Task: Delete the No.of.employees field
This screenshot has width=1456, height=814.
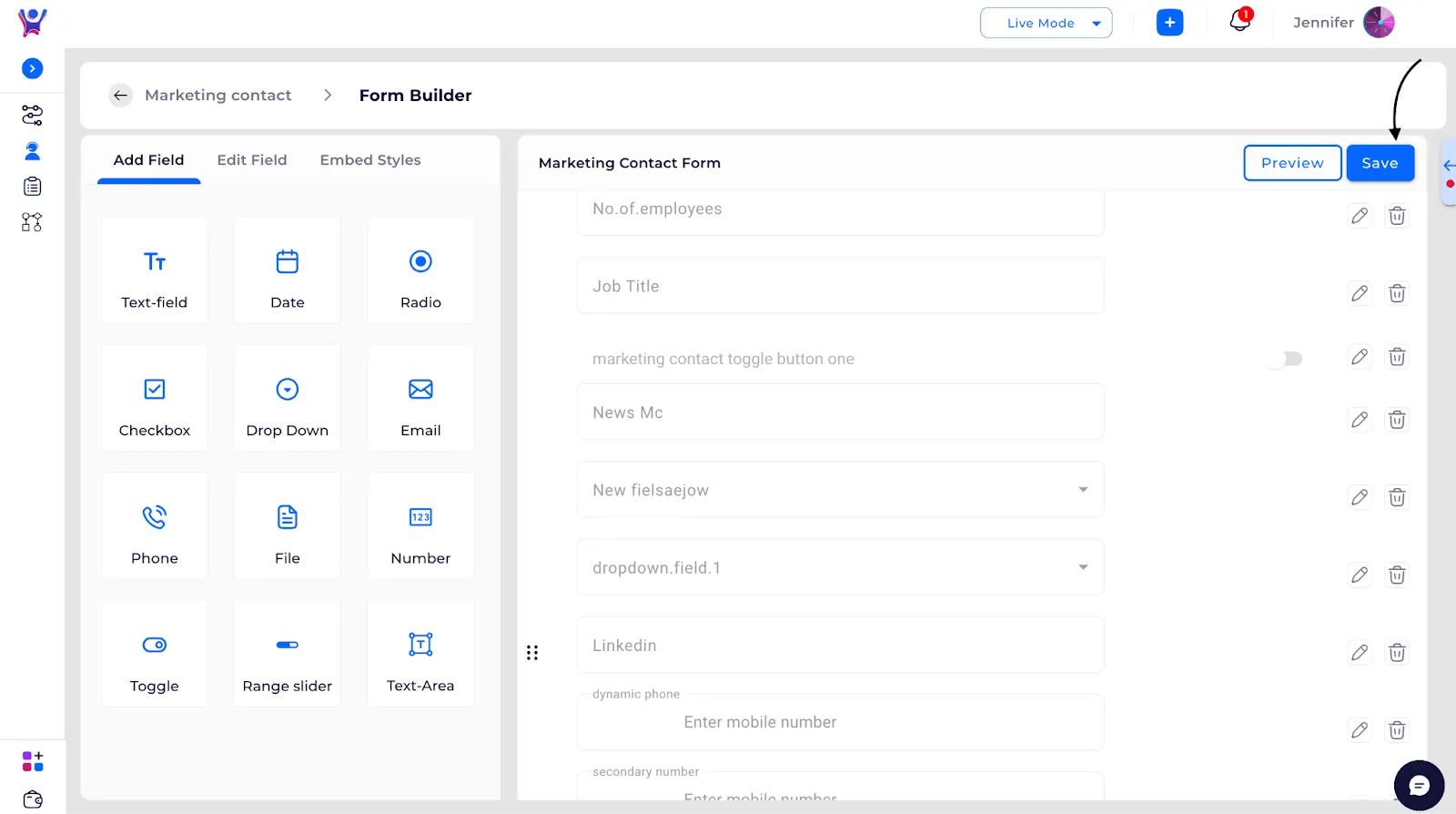Action: 1397,216
